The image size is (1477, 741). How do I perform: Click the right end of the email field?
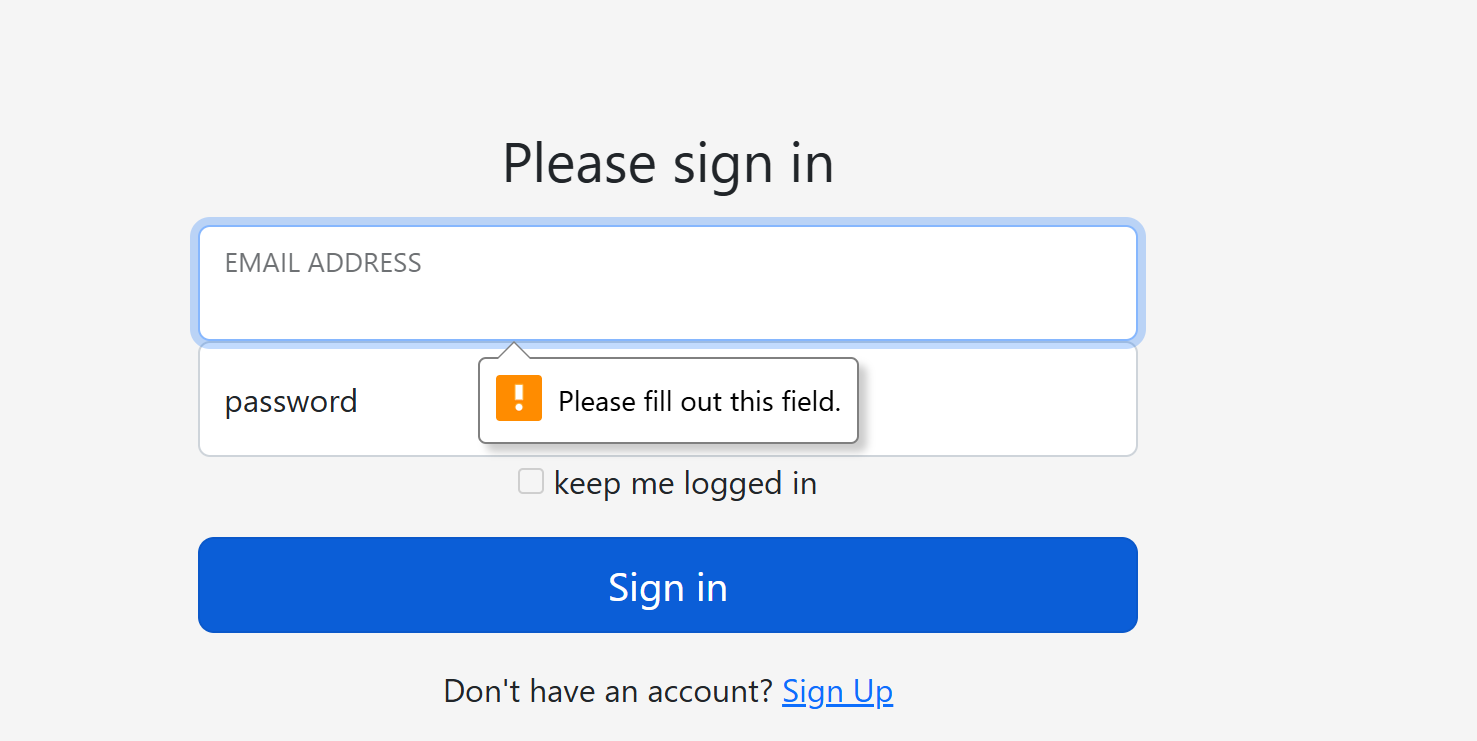point(1110,284)
